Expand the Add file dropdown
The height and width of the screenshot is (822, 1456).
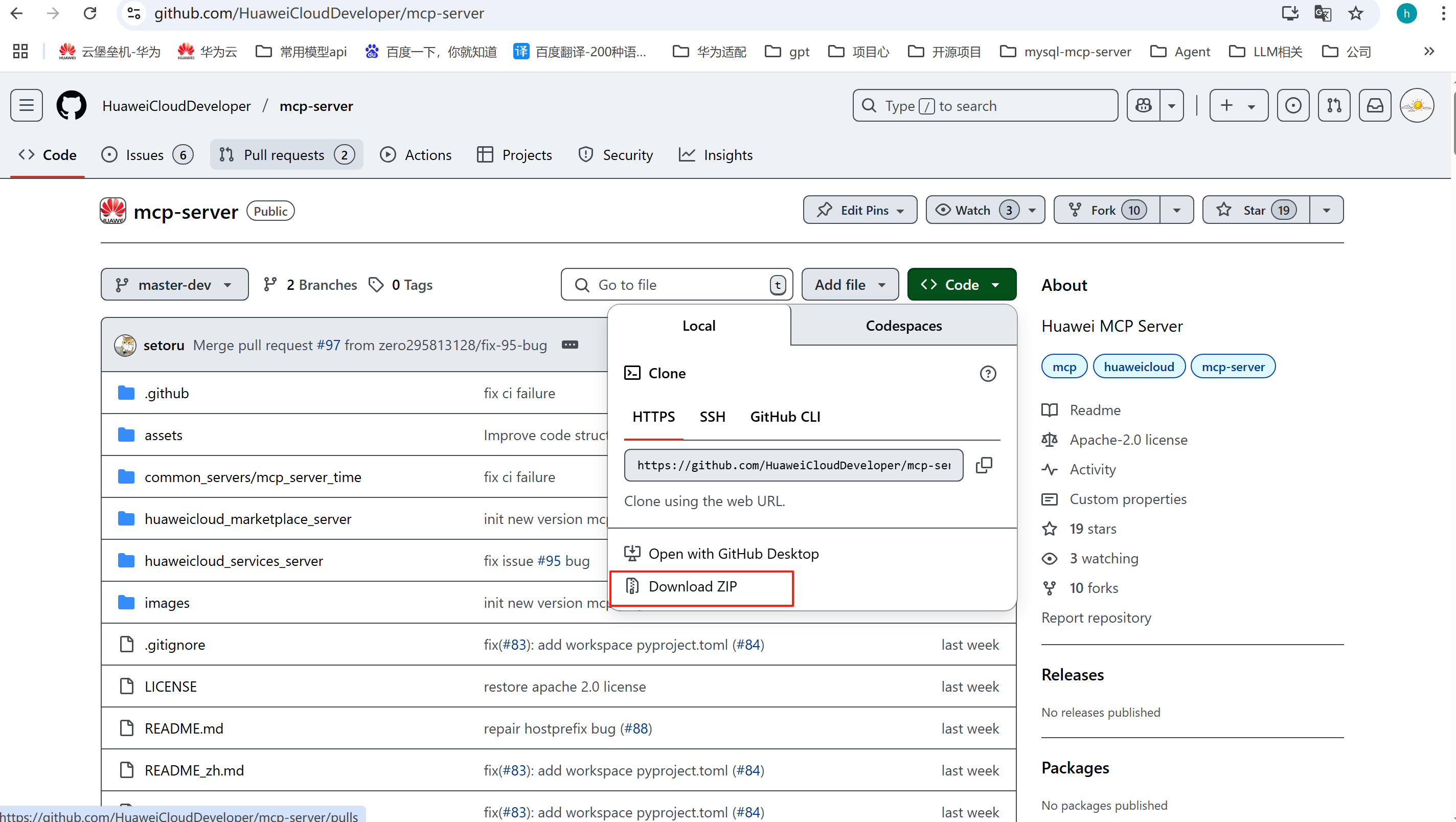pyautogui.click(x=850, y=284)
